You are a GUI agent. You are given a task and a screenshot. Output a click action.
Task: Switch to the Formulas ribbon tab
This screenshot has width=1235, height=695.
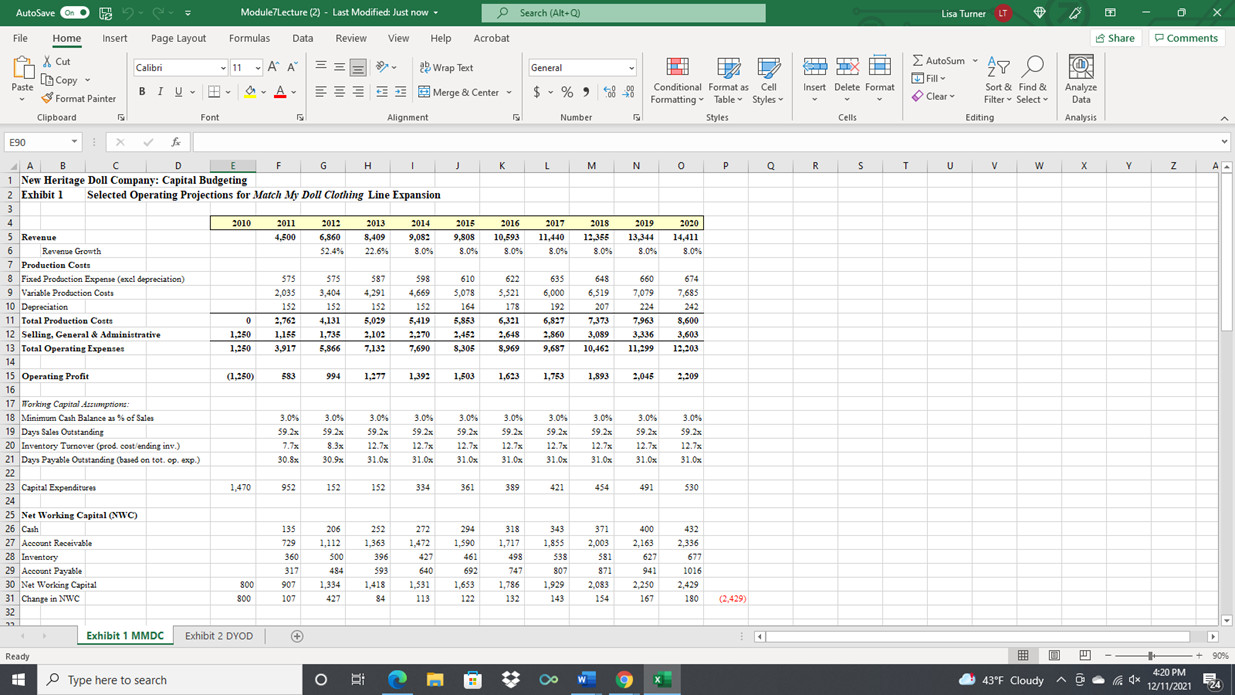(249, 38)
